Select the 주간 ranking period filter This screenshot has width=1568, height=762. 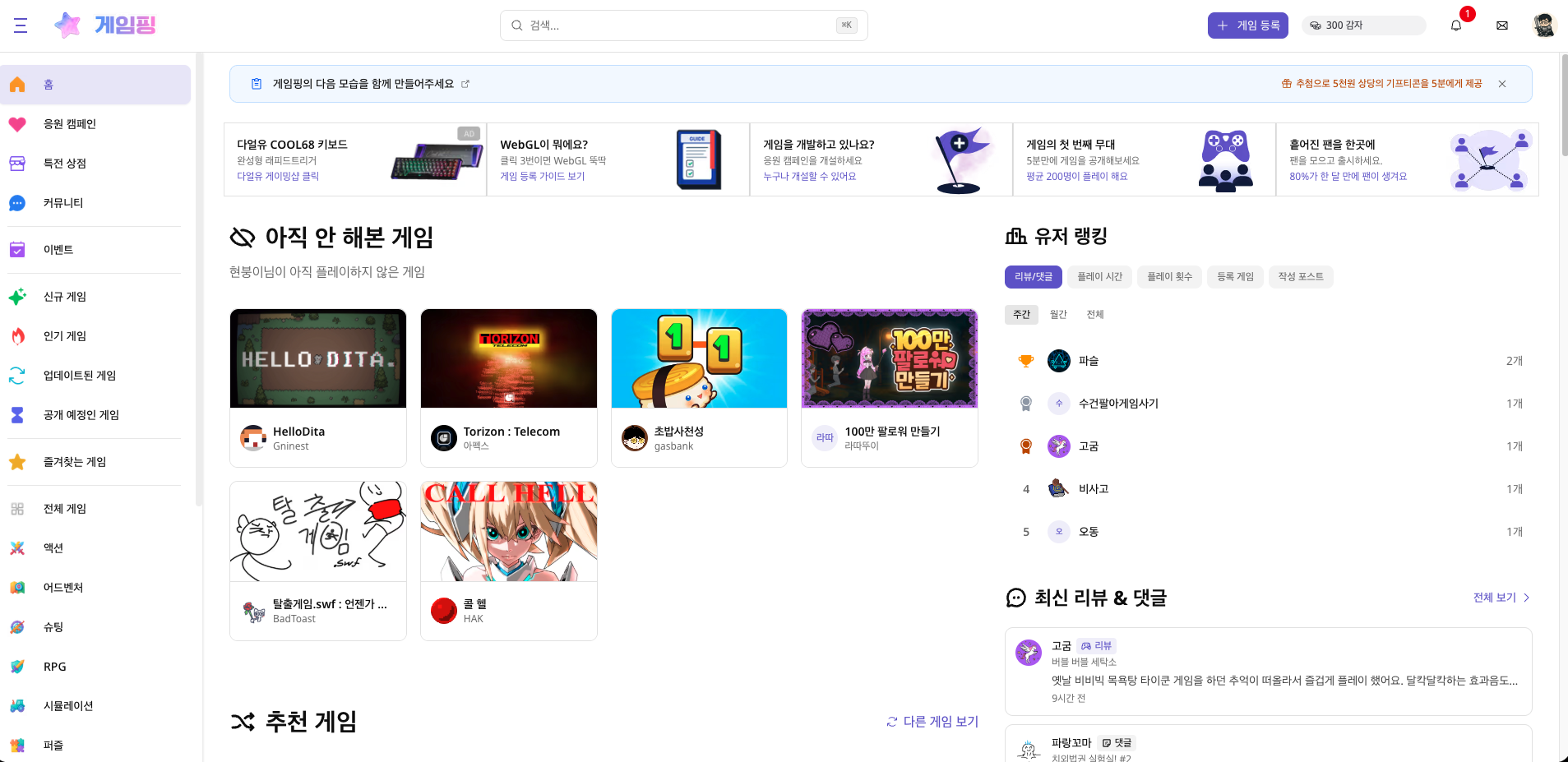click(x=1021, y=315)
